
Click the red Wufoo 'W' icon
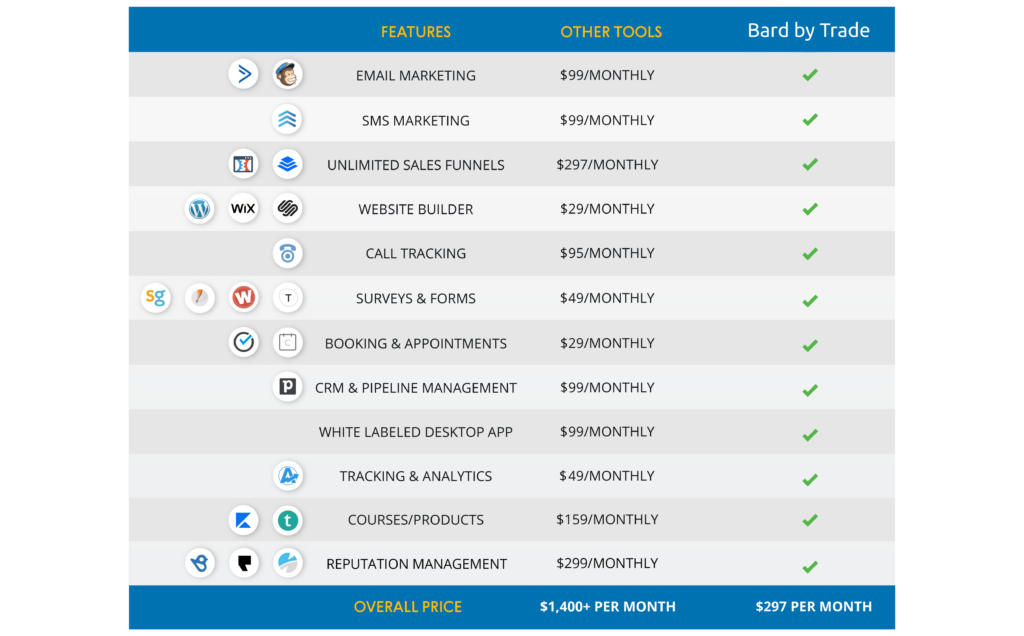click(243, 298)
